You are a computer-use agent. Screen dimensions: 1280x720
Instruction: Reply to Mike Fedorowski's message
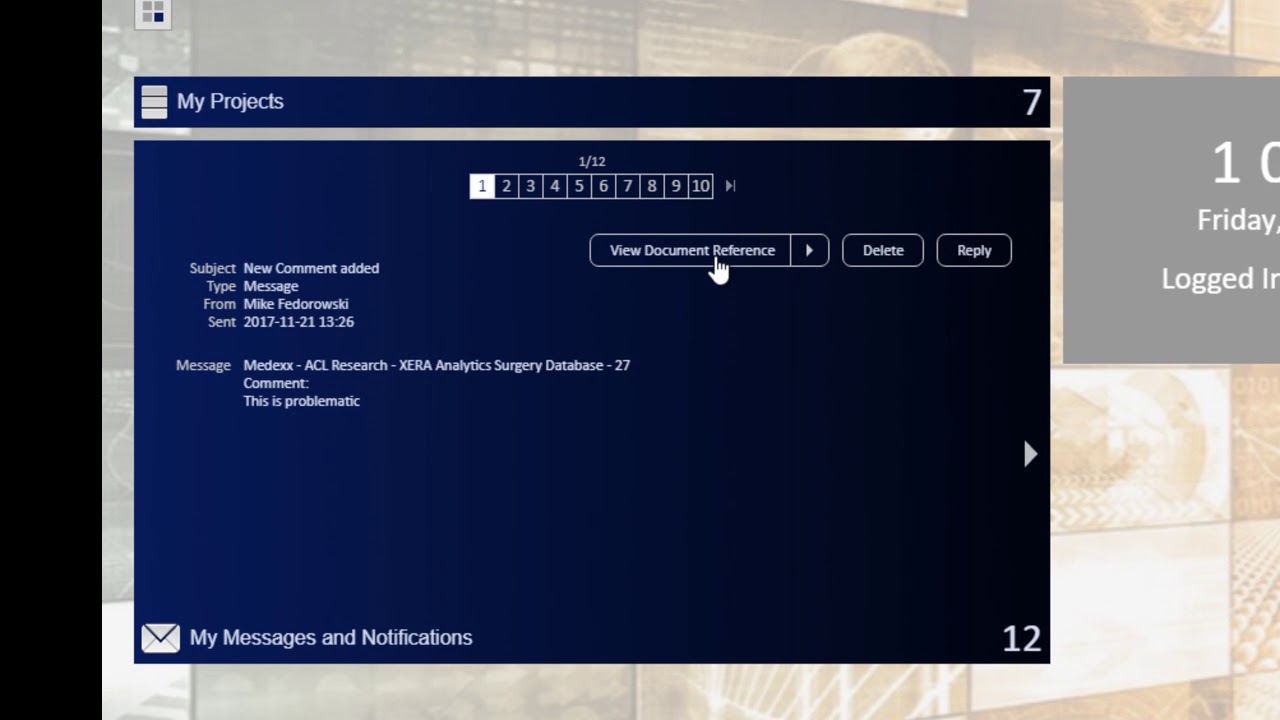(974, 250)
